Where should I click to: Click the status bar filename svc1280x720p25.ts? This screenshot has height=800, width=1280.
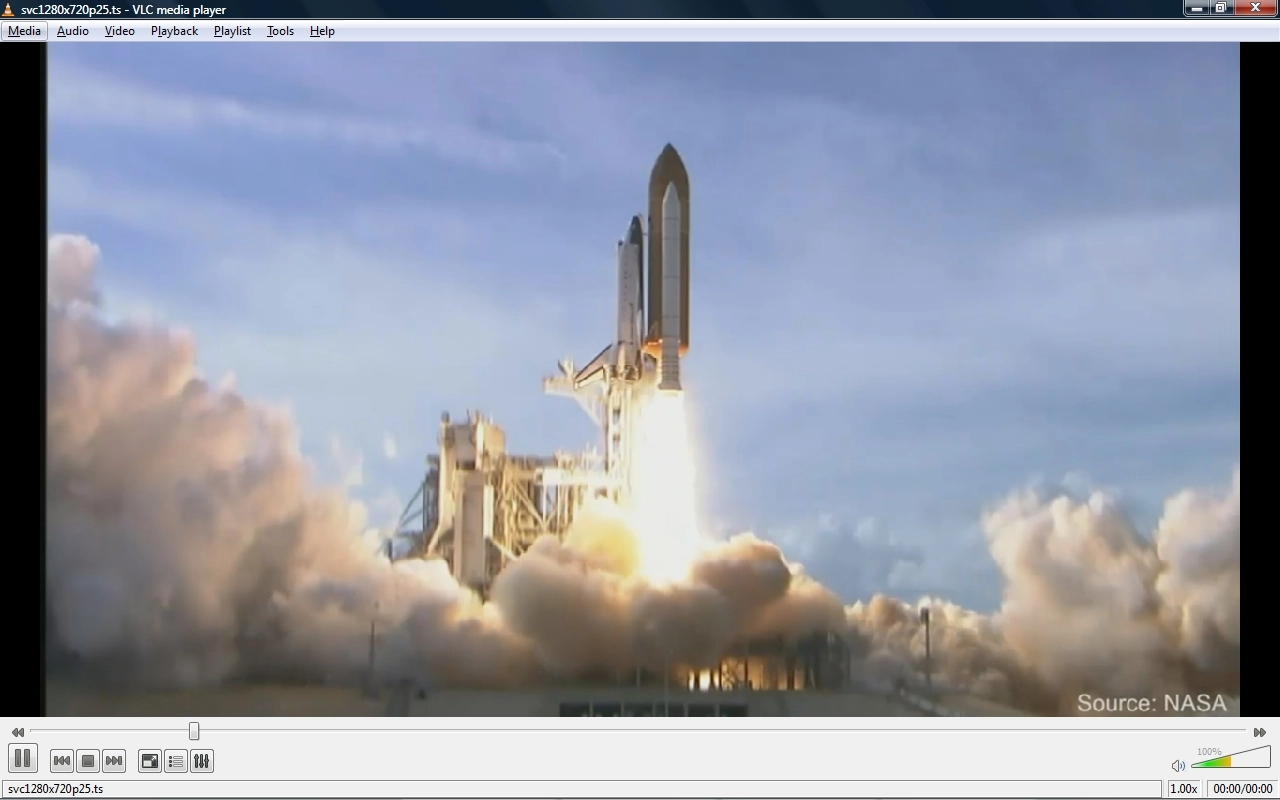click(x=55, y=789)
